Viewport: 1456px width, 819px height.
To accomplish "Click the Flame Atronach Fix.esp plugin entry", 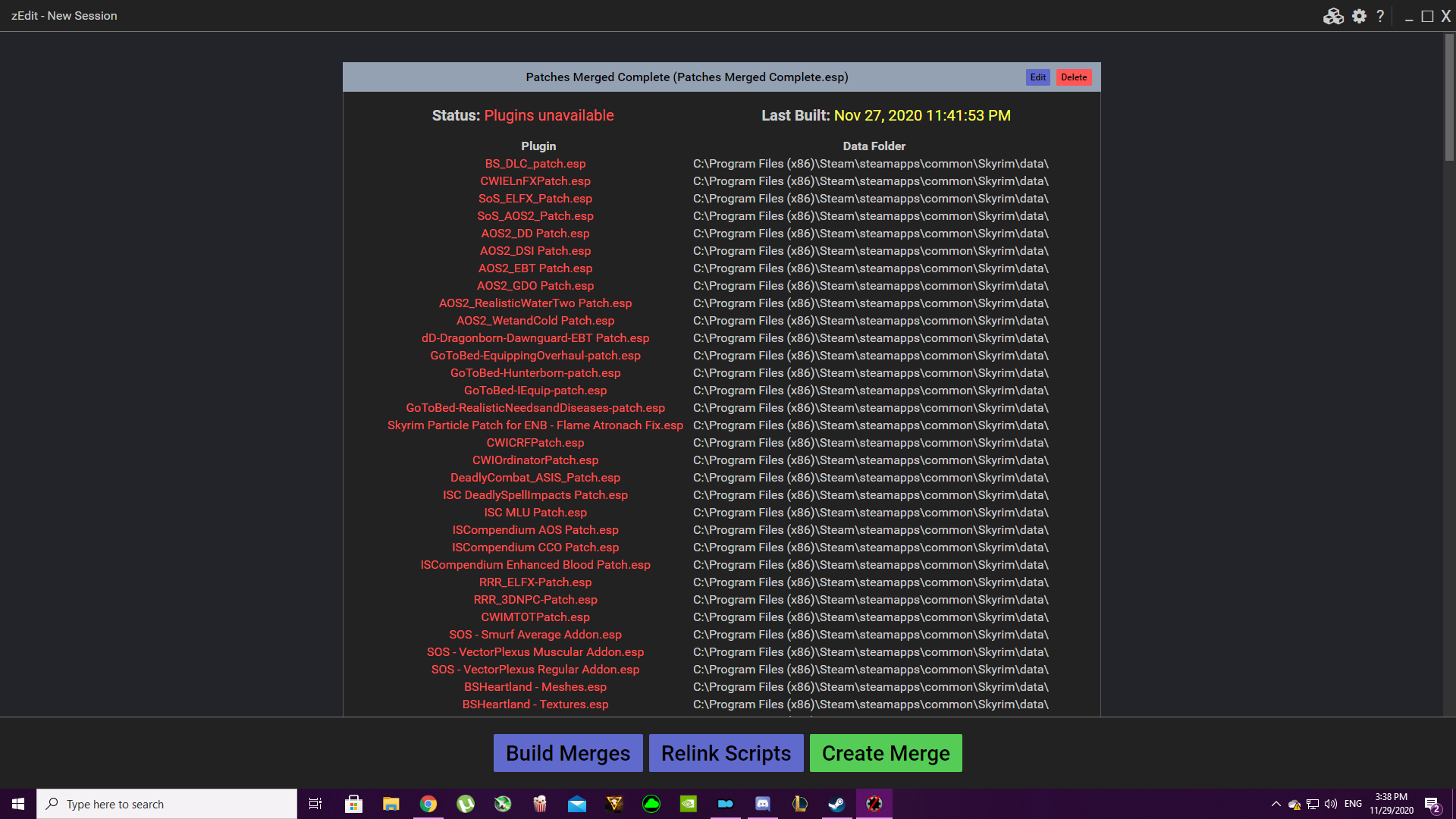I will click(535, 425).
